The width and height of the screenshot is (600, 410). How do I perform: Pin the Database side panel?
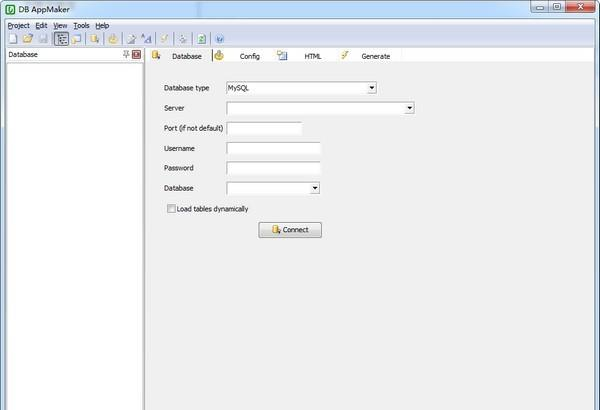(126, 54)
